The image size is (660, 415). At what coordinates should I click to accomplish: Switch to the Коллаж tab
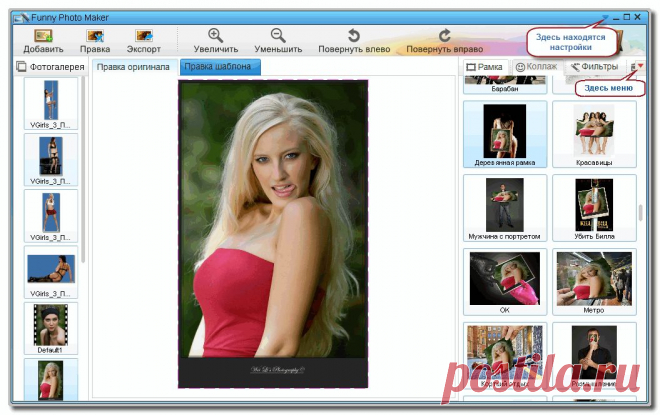pos(537,67)
